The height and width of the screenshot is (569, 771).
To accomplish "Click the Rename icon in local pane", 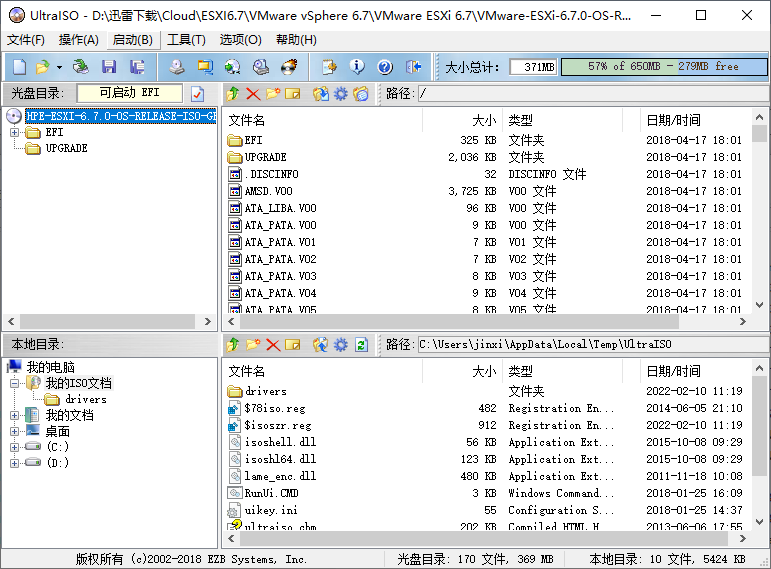I will point(293,345).
